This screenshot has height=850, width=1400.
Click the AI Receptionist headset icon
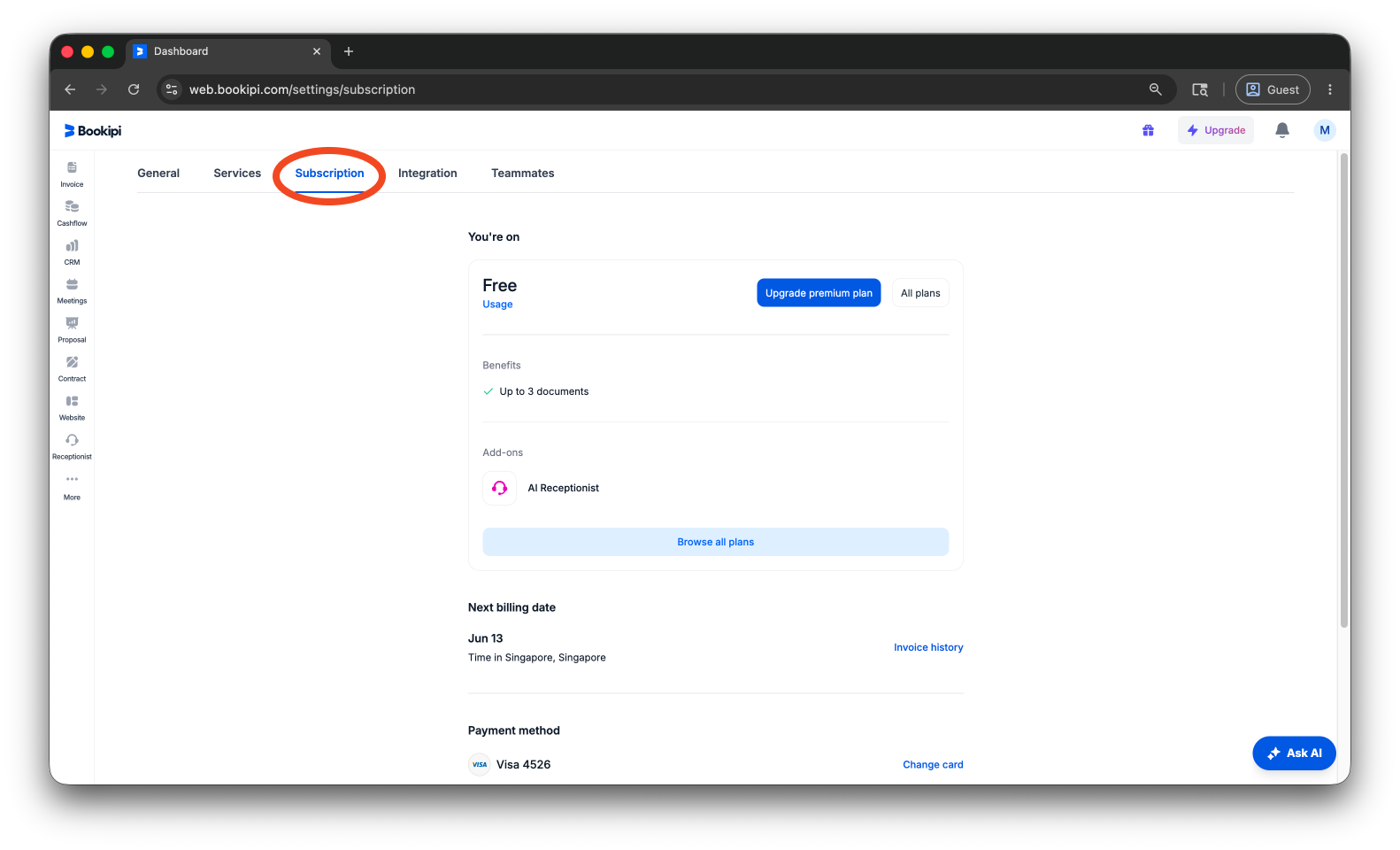[499, 488]
